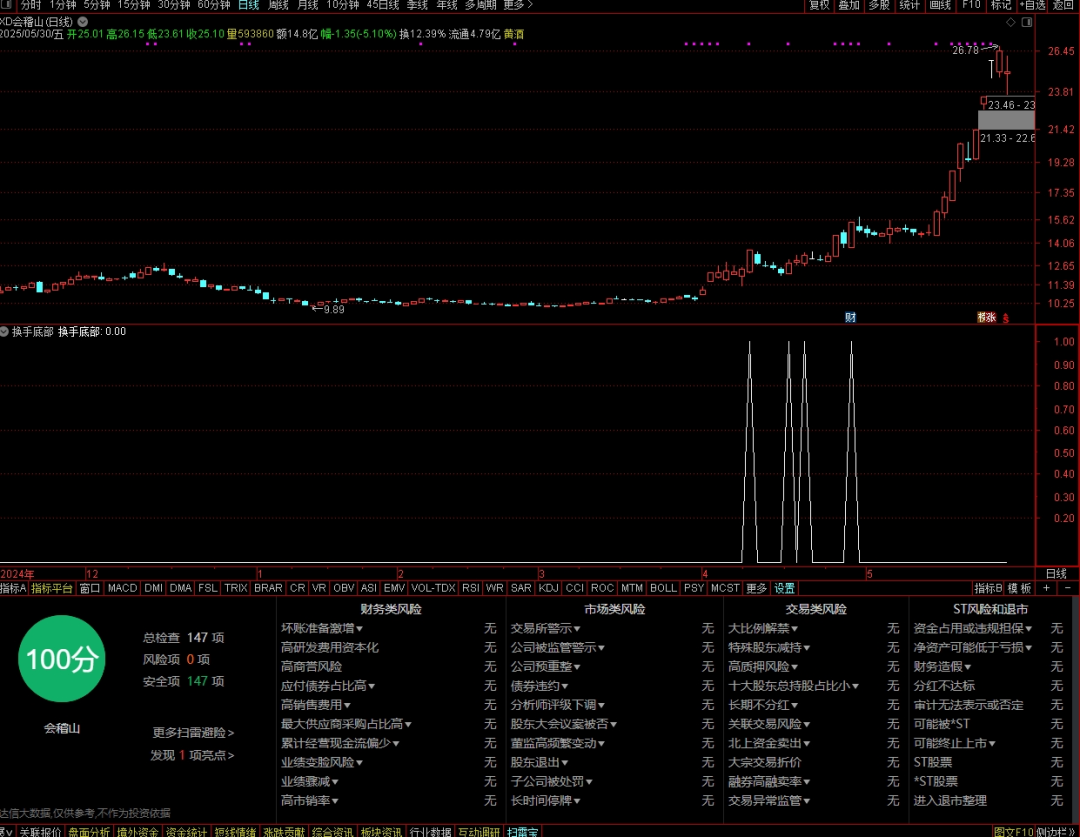Select the 多周期 view

(480, 5)
